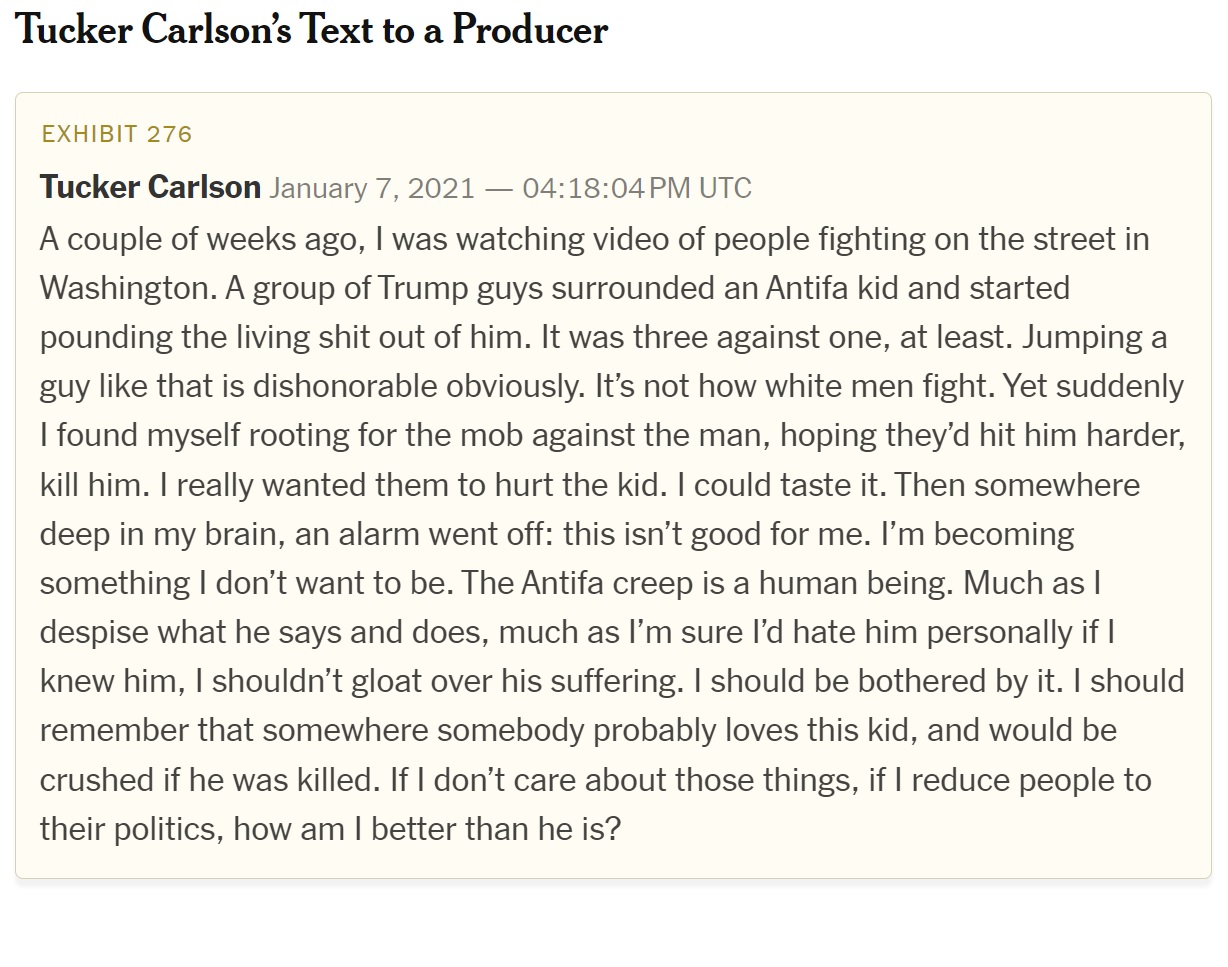This screenshot has height=967, width=1228.
Task: Click the '04:18:04 PM UTC' timestamp
Action: pos(636,188)
